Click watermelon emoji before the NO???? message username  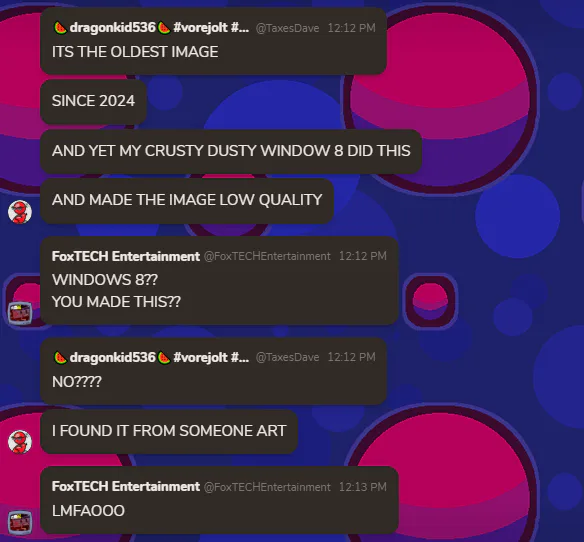tap(60, 358)
